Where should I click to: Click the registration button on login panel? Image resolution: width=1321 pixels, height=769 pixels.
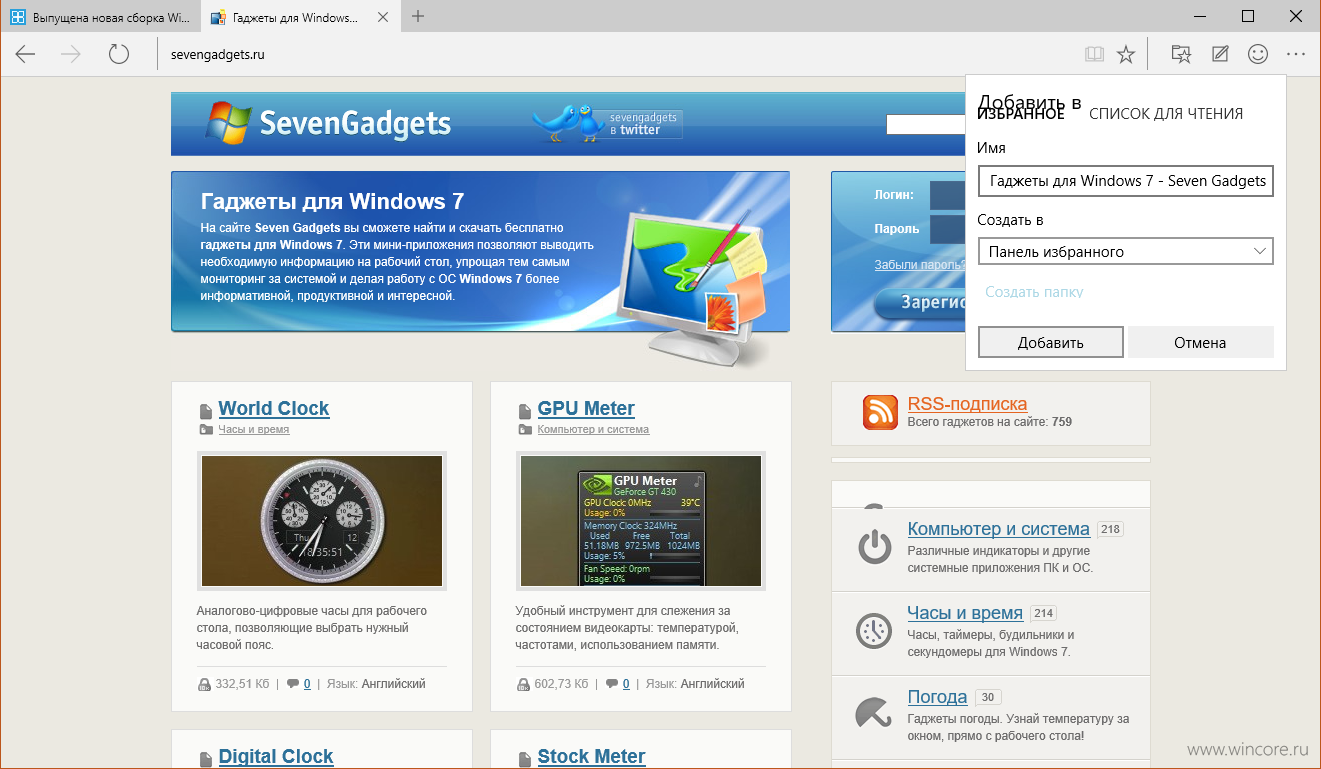click(920, 303)
